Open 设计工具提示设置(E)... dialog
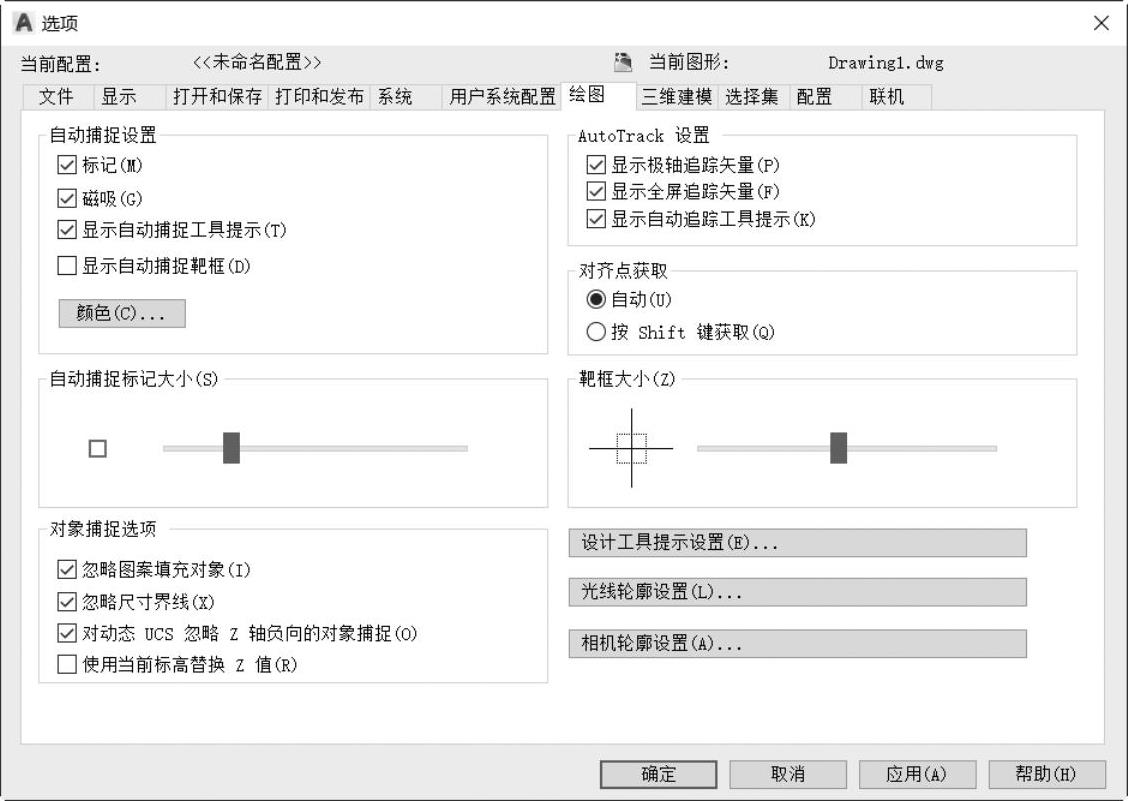 [x=797, y=543]
